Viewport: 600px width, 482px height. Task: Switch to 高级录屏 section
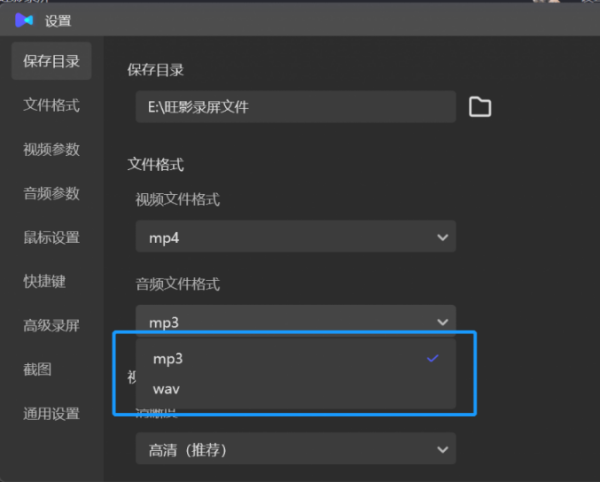tap(51, 326)
